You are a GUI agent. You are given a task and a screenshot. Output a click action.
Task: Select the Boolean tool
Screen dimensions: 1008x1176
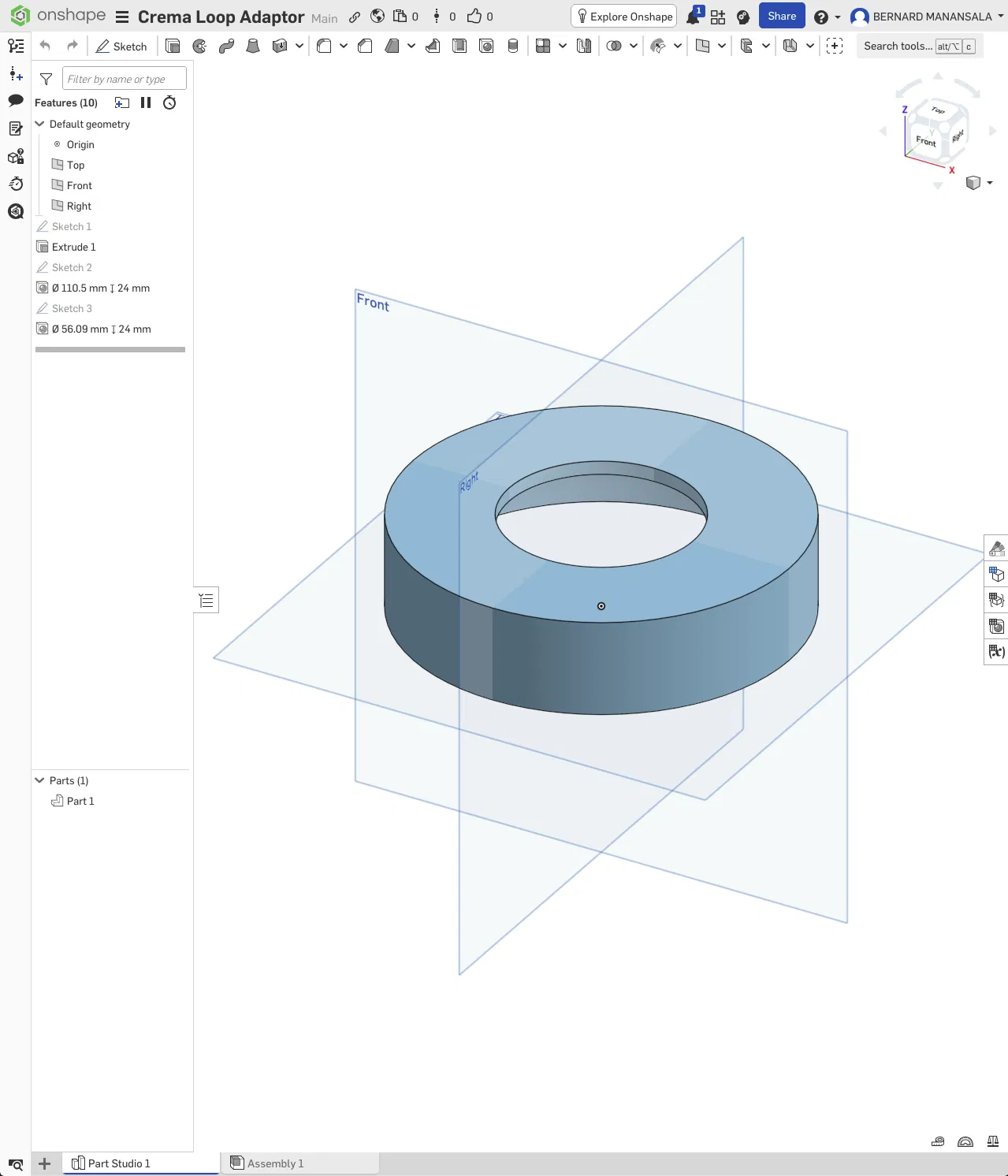[x=614, y=47]
